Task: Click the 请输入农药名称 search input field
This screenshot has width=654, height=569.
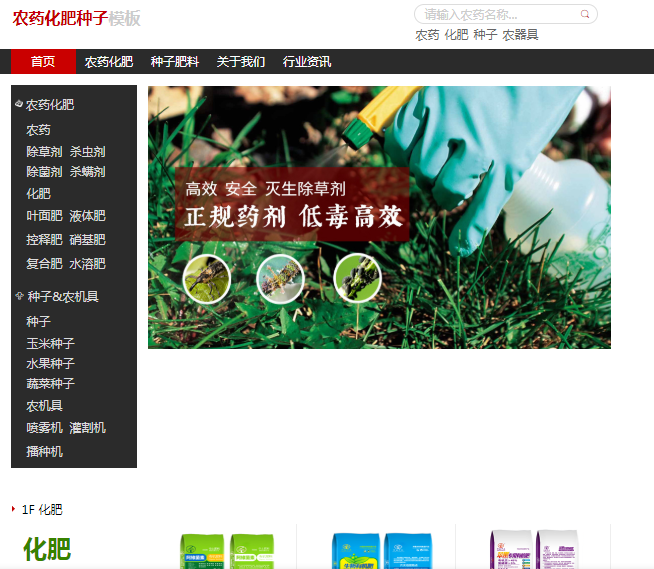Action: (x=495, y=14)
